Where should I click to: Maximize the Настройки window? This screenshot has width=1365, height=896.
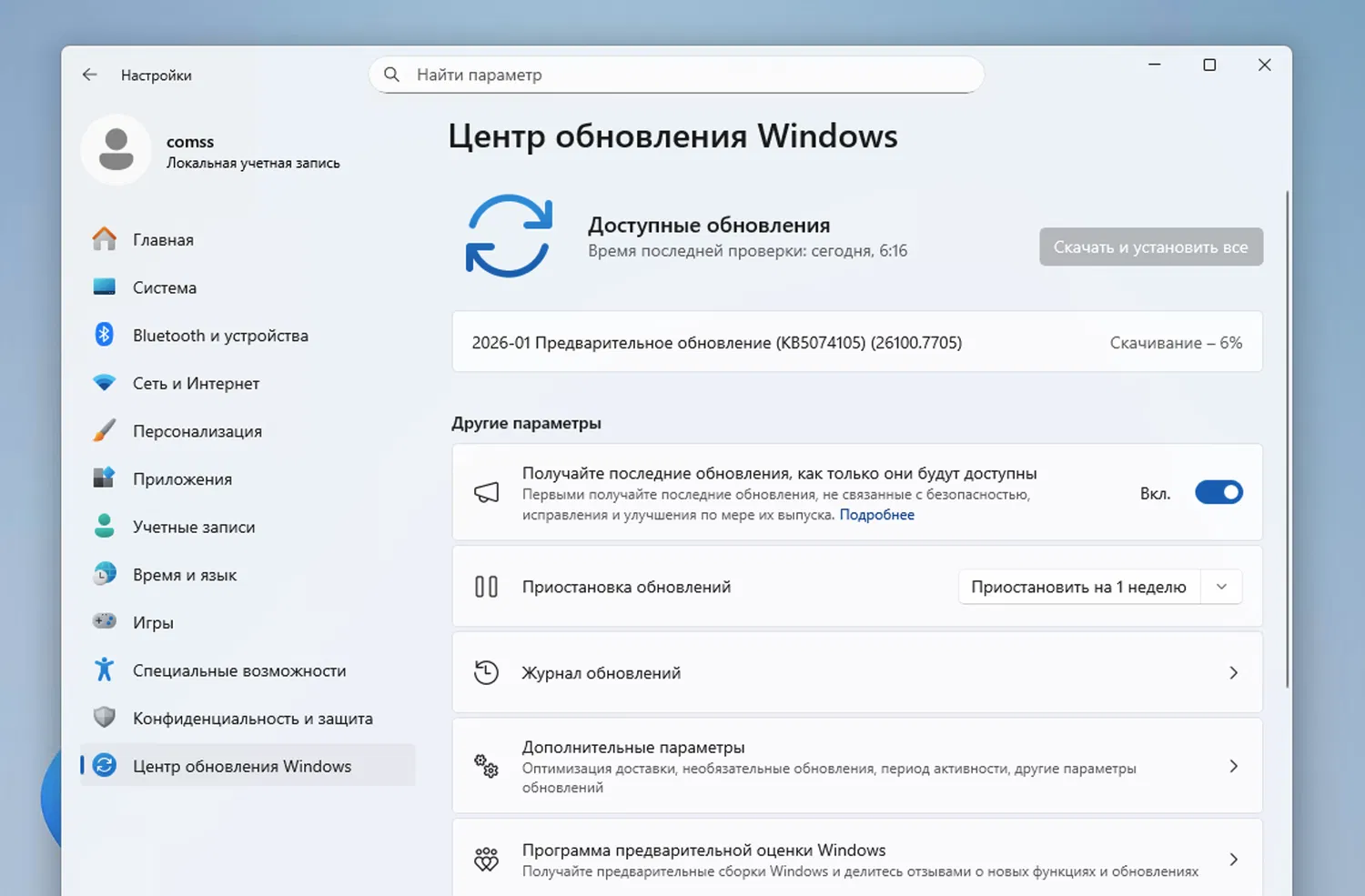tap(1209, 65)
